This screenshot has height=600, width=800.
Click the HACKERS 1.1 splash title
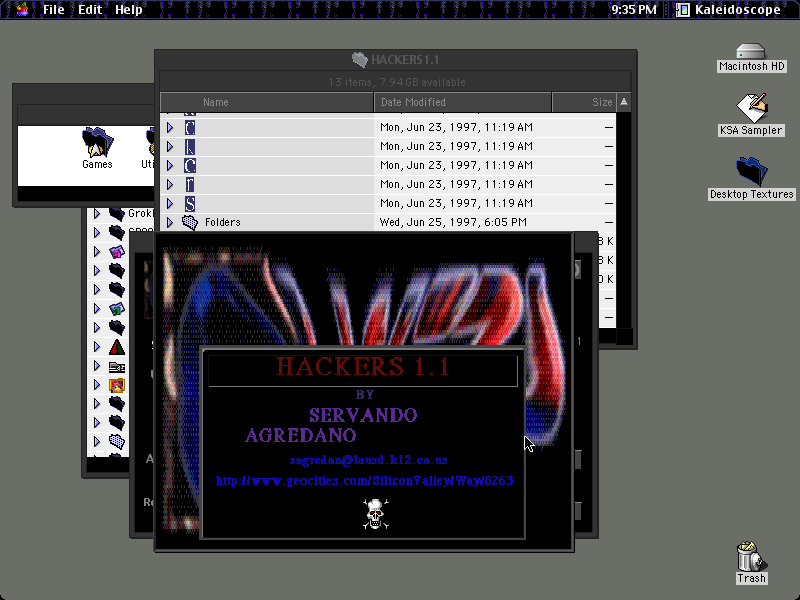tap(363, 367)
